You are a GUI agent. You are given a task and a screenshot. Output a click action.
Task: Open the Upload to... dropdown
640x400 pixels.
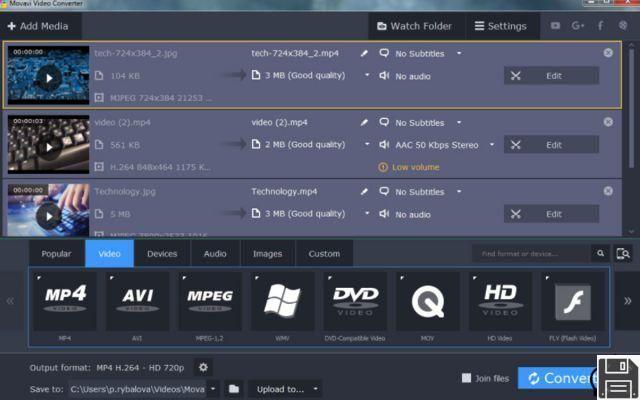[x=285, y=389]
